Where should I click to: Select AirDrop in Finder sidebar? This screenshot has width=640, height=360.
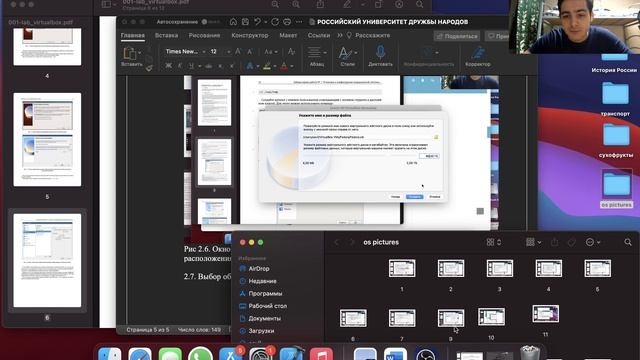point(259,269)
